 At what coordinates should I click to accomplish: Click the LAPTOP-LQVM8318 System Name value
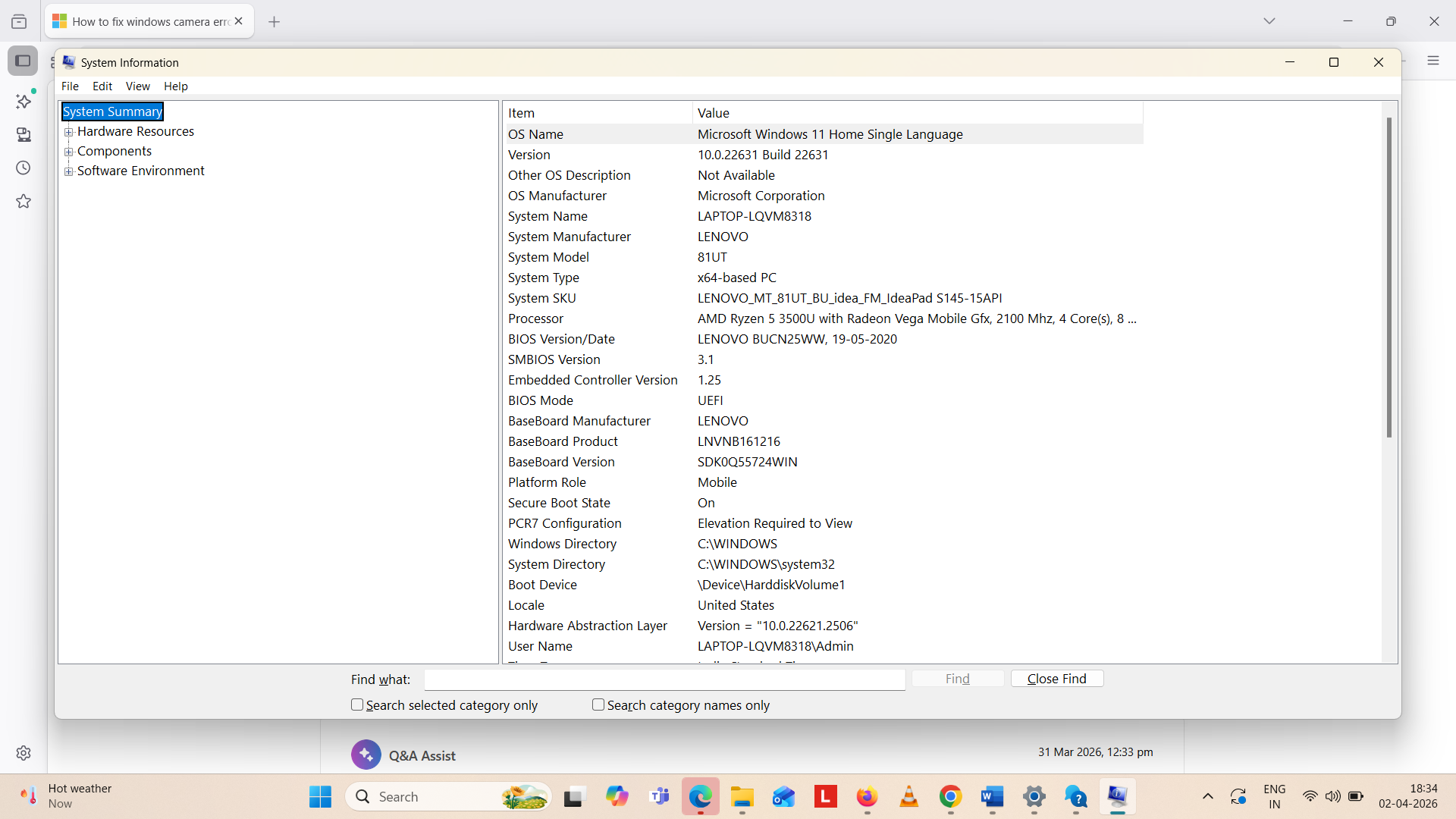coord(755,216)
